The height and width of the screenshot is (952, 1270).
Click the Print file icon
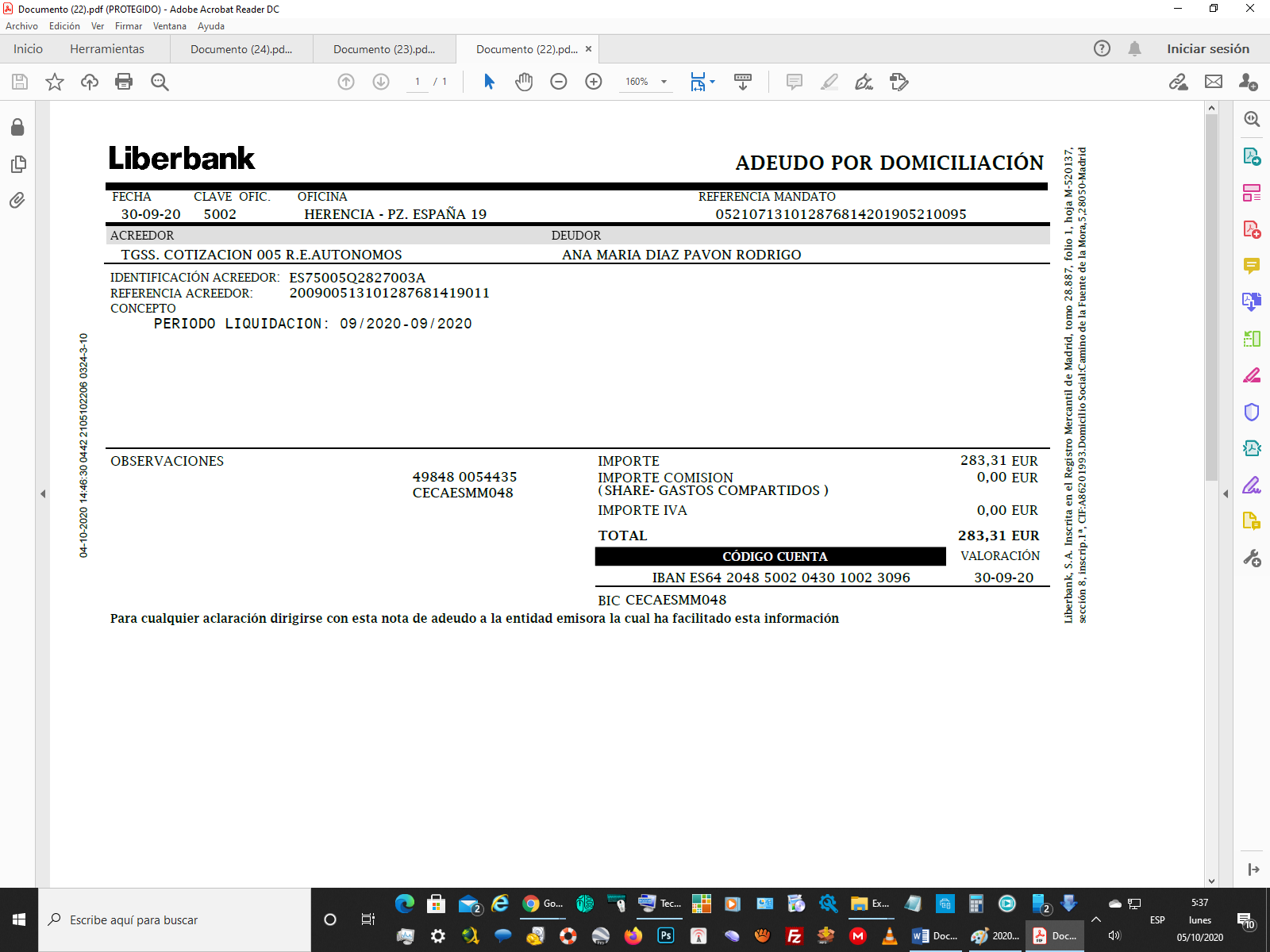click(x=124, y=82)
